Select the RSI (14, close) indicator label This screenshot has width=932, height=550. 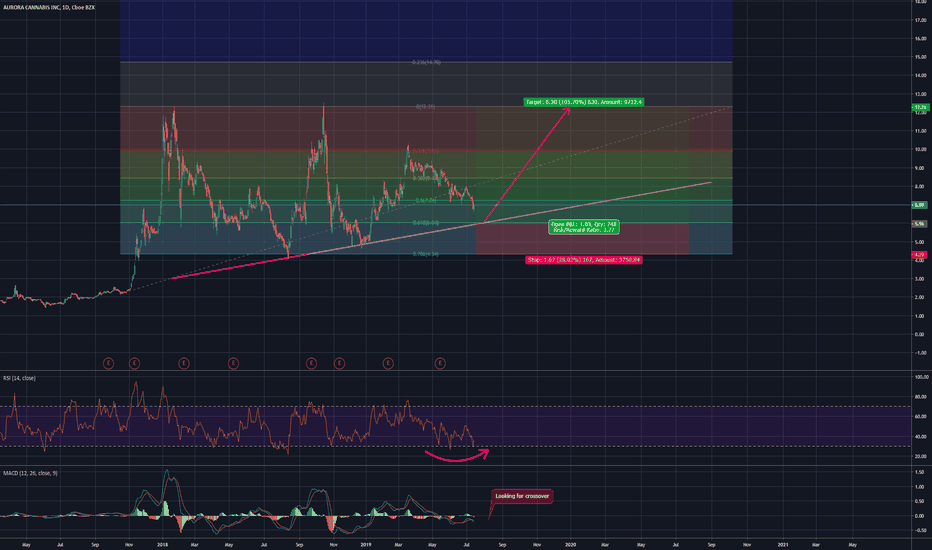[19, 378]
